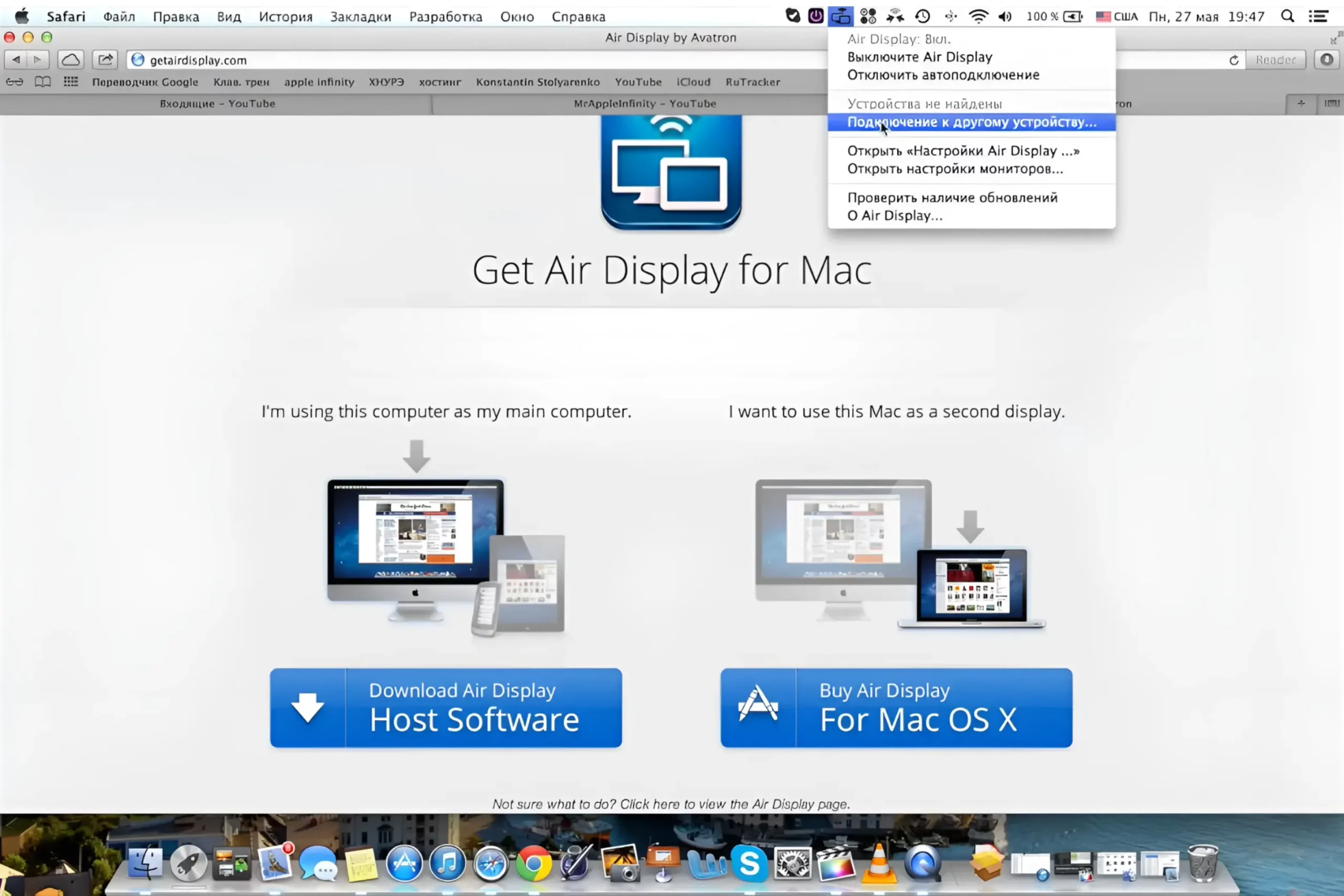
Task: Open the iCloud tabs cloud icon
Action: [71, 59]
